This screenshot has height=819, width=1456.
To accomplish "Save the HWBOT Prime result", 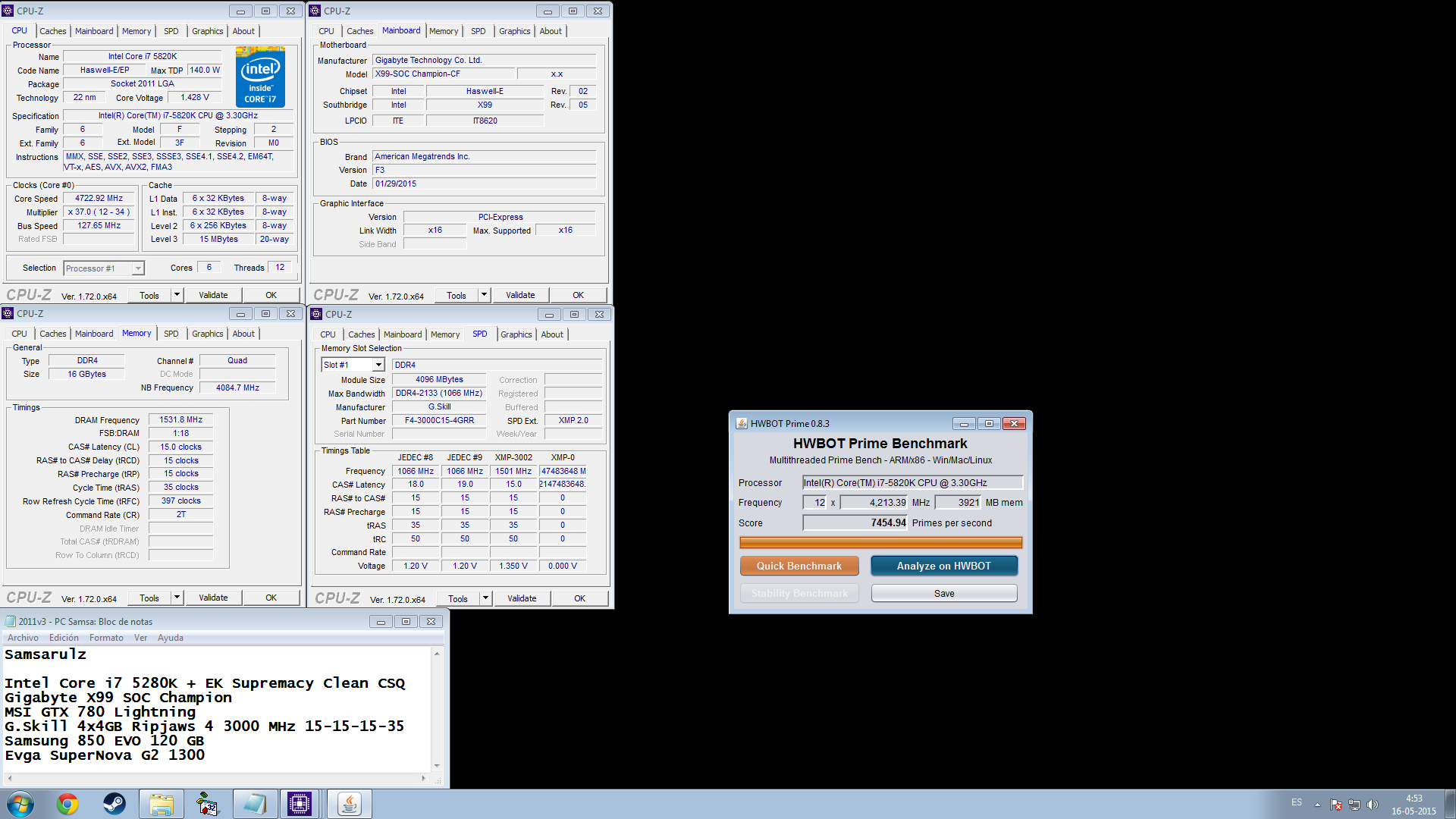I will 944,593.
